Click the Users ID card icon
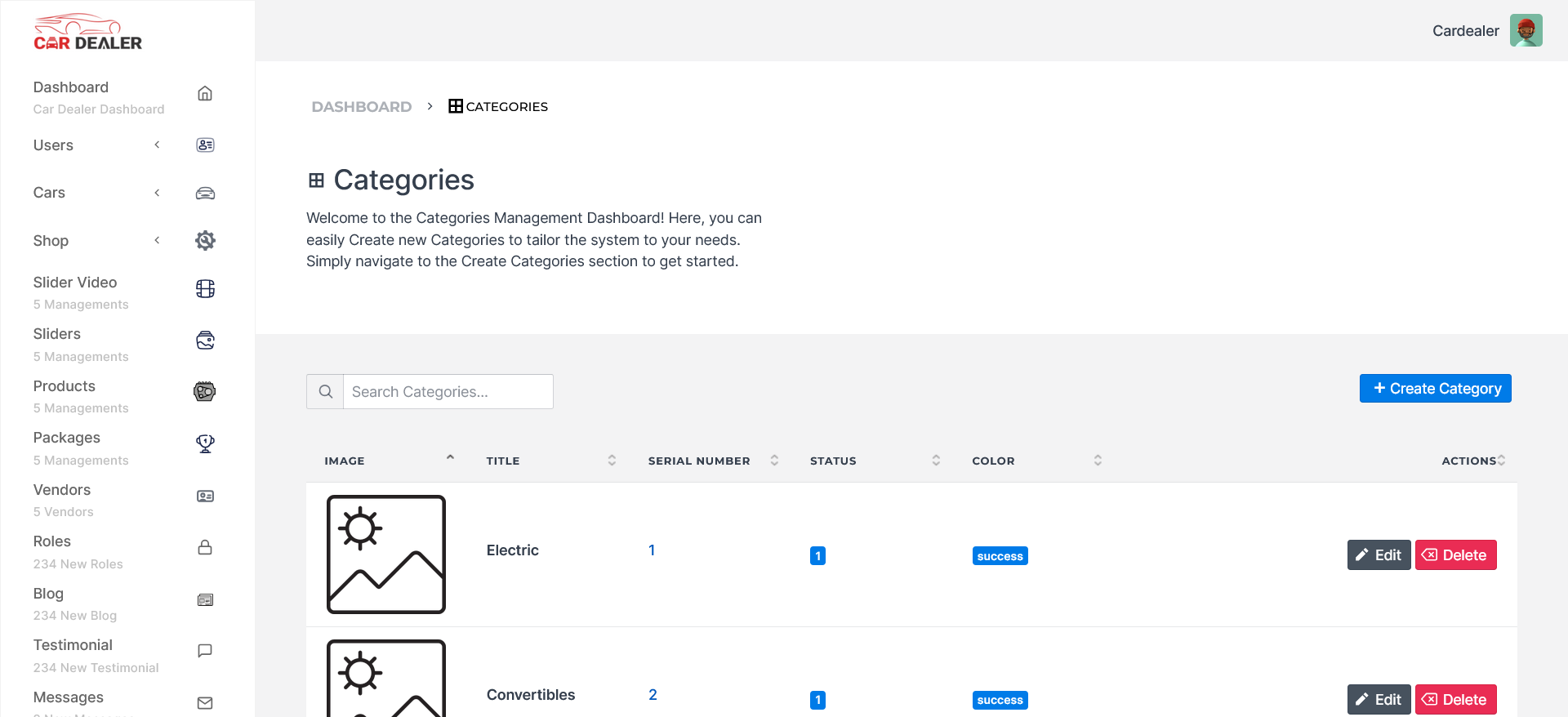 click(x=205, y=145)
